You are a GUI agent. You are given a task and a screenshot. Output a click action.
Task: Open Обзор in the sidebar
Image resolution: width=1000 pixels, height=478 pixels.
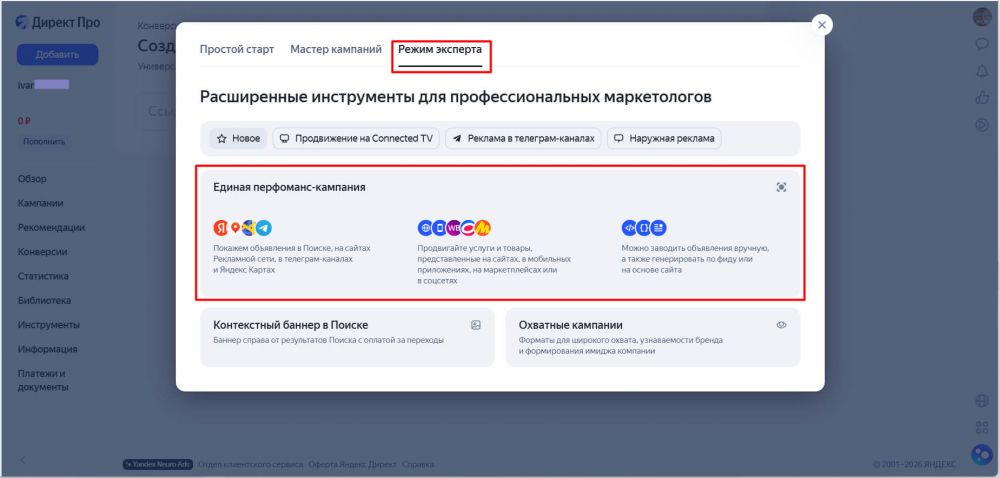[x=33, y=179]
